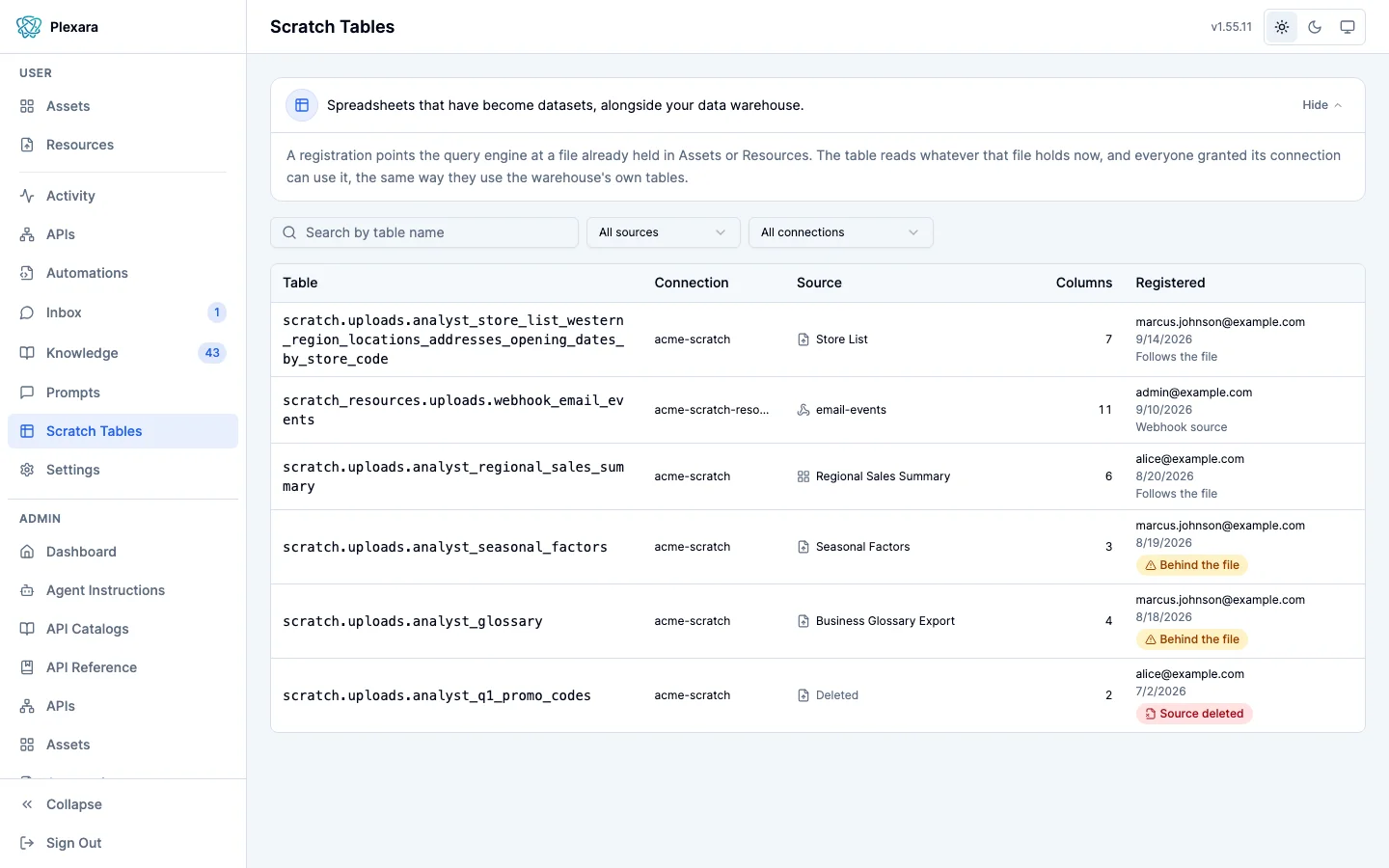Click the API Reference icon
Viewport: 1389px width, 868px height.
tap(27, 667)
